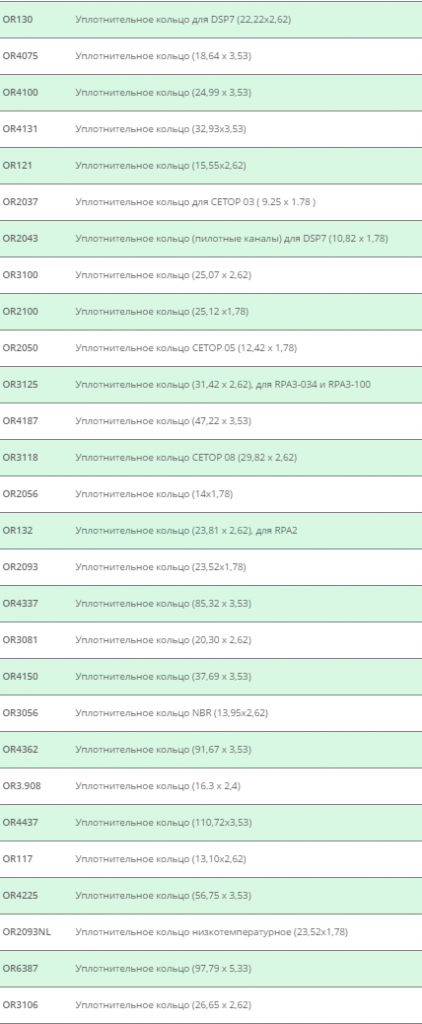Select the OR2056 14x1,78 ring entry
Viewport: 422px width, 1024px height.
211,494
